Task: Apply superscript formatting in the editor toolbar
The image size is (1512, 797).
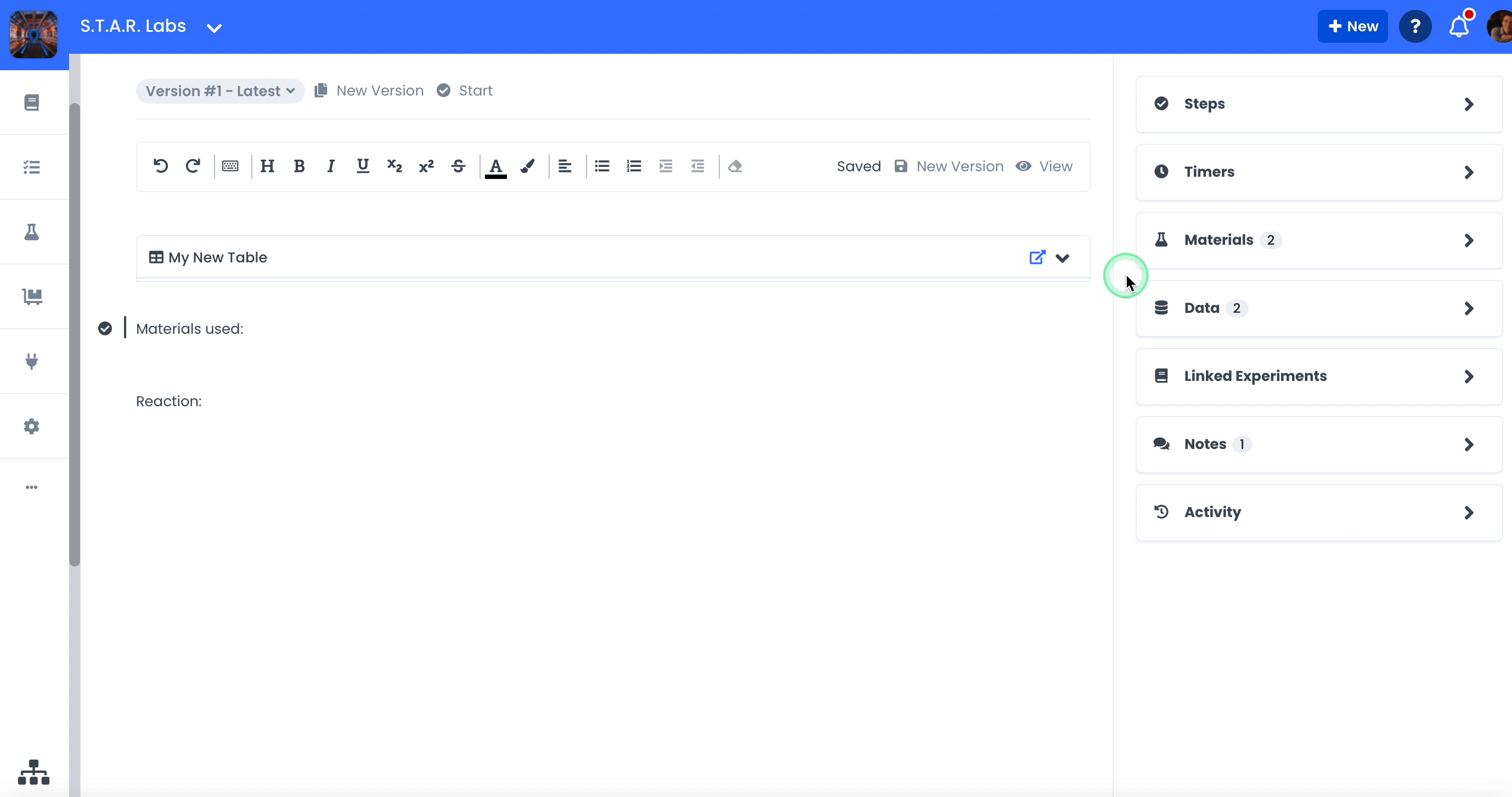Action: [x=426, y=166]
